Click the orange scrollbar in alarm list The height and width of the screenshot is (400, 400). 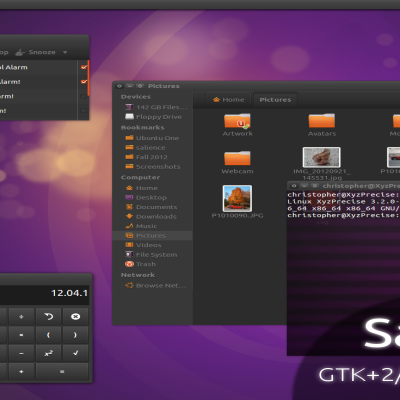click(x=88, y=78)
